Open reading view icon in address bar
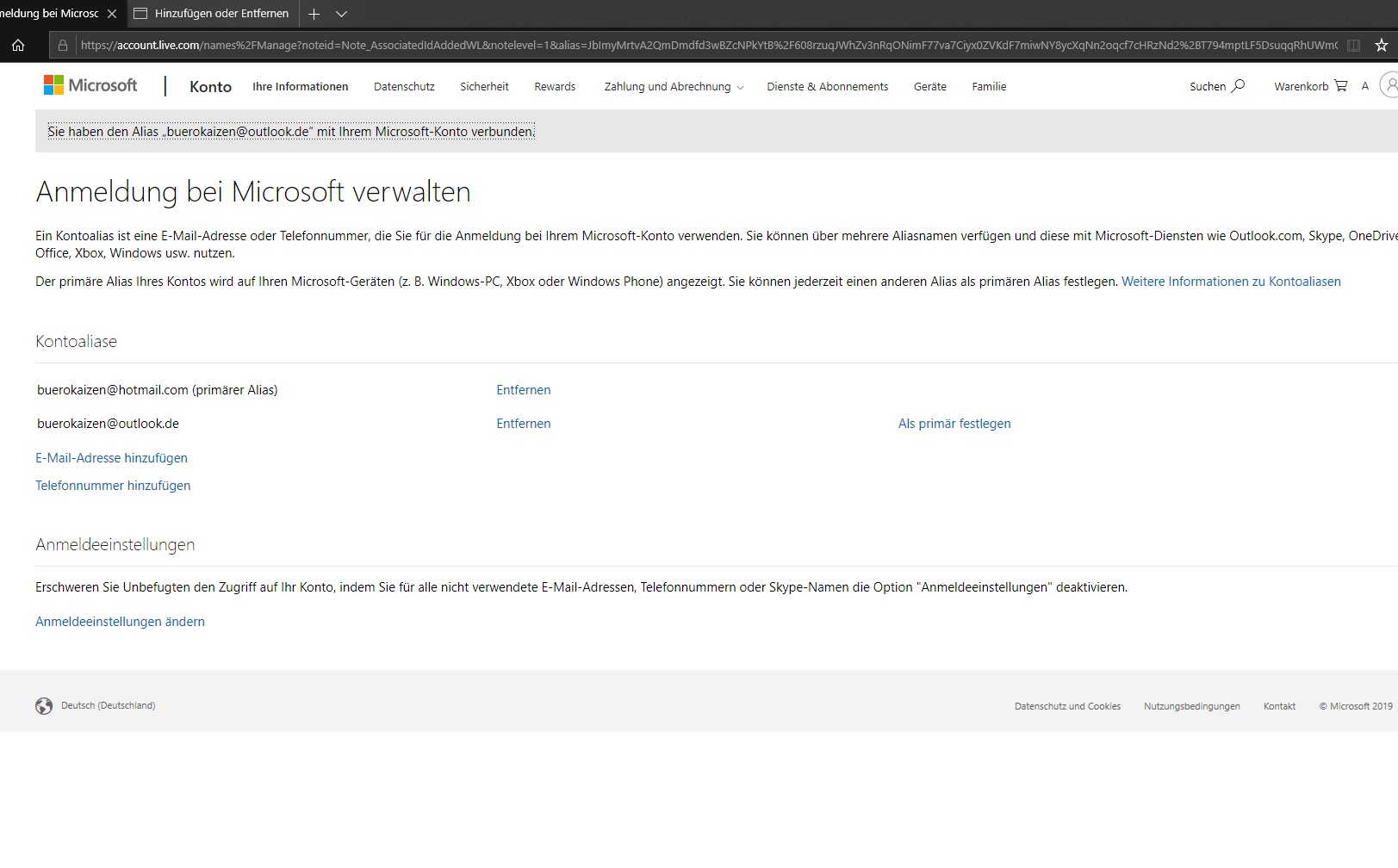 [x=1353, y=45]
